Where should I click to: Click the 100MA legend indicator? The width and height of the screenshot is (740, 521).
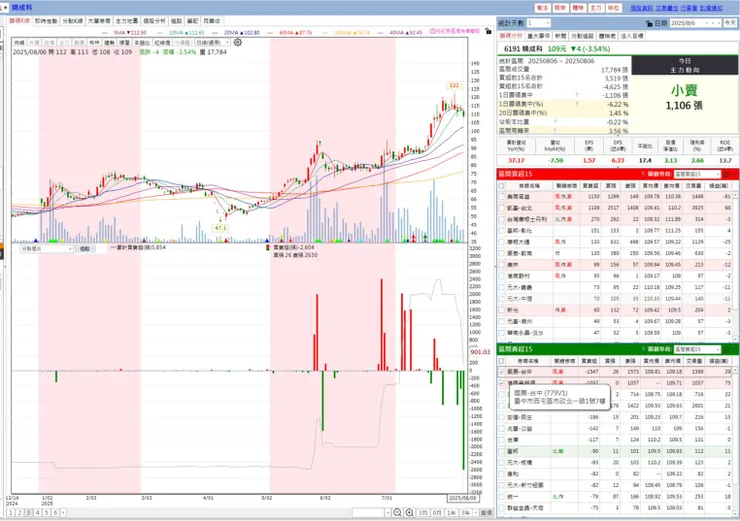[353, 33]
